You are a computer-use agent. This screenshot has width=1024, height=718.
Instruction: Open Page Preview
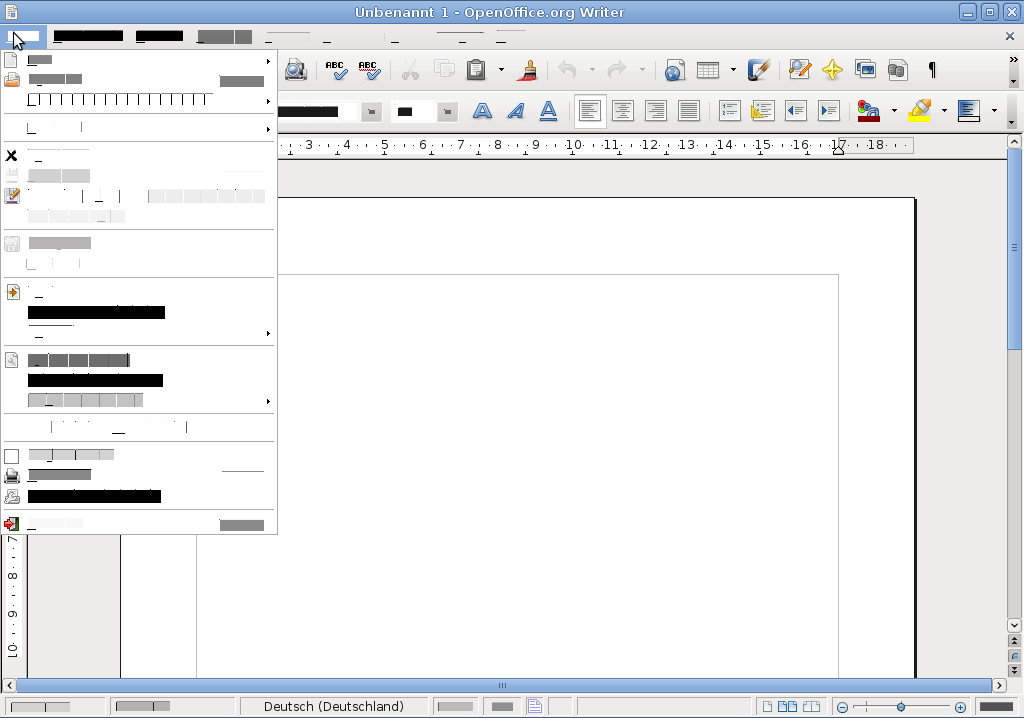pos(295,70)
